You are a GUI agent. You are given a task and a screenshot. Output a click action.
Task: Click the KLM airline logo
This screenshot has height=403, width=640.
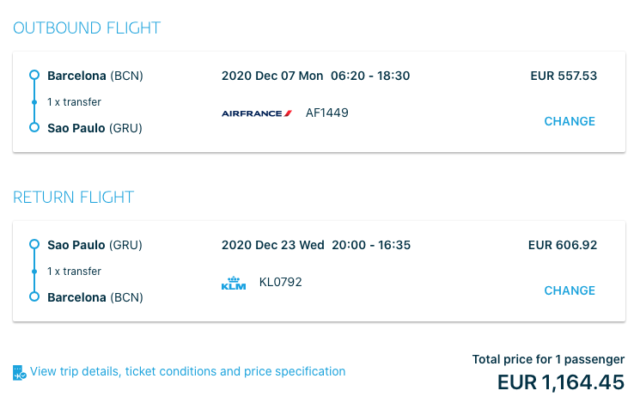[x=233, y=284]
